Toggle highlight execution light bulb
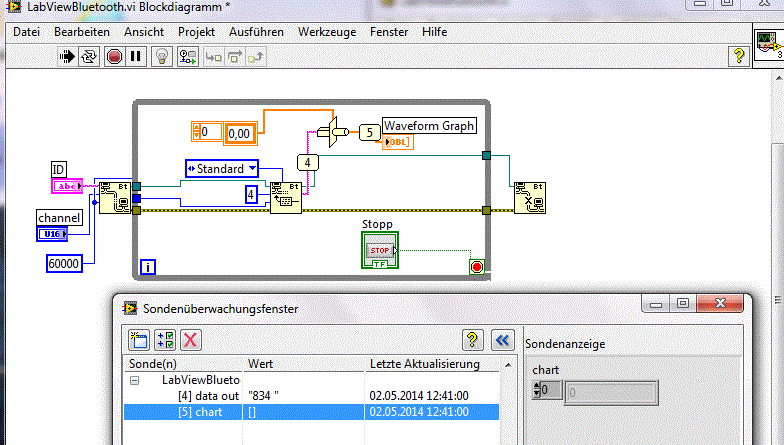Screen dimensions: 784x445 pyautogui.click(x=162, y=56)
